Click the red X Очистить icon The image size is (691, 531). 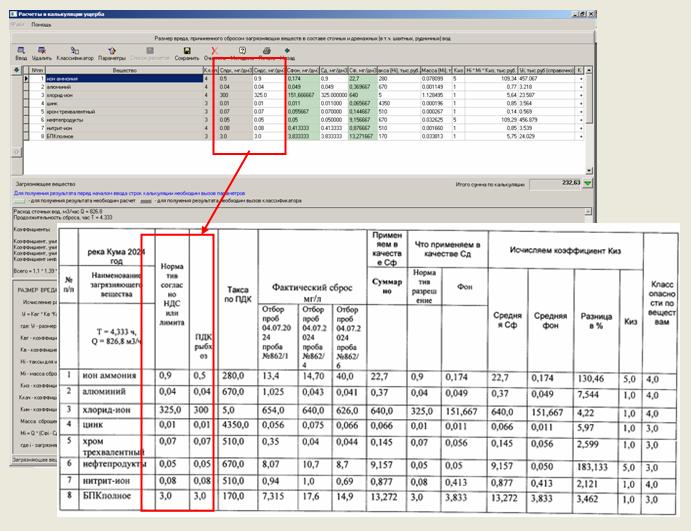[x=214, y=52]
